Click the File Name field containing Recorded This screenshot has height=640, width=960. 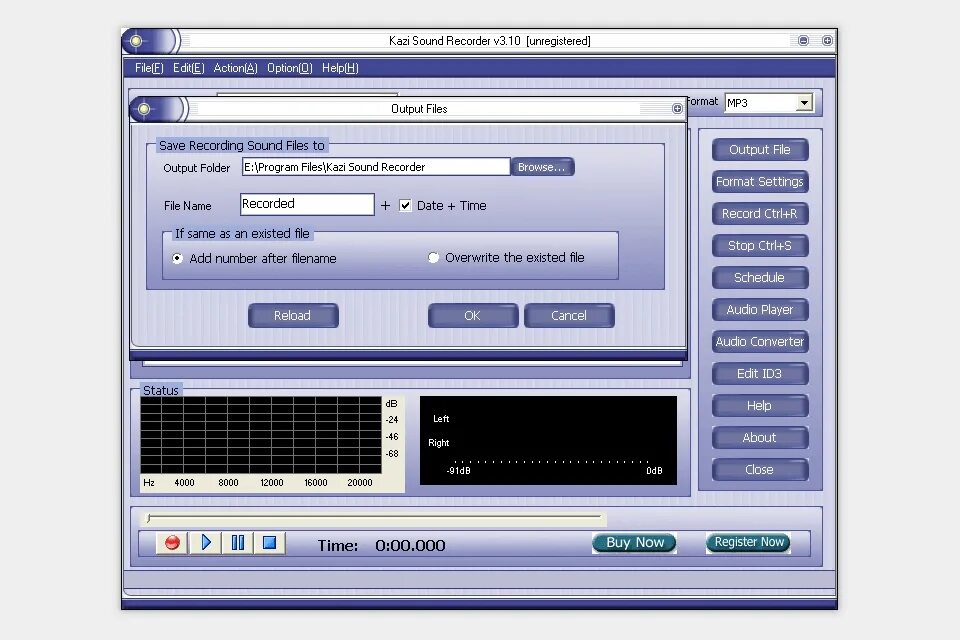[307, 204]
